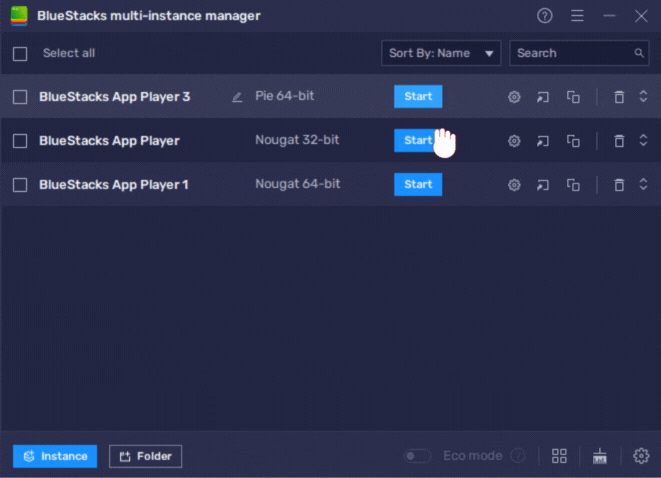Open the help question mark icon
Image resolution: width=661 pixels, height=478 pixels.
pos(545,16)
